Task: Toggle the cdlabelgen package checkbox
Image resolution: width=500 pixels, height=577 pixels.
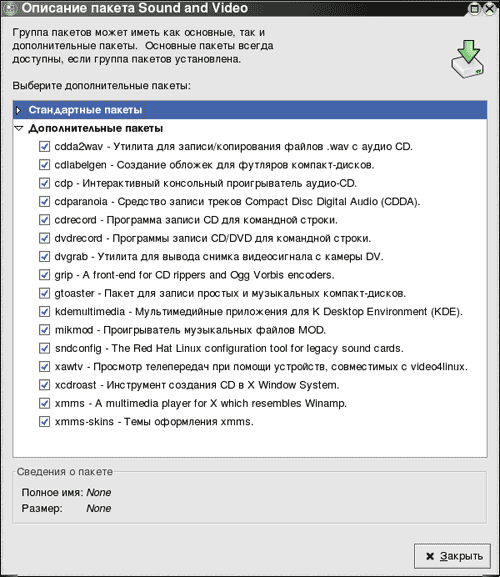Action: pyautogui.click(x=45, y=165)
